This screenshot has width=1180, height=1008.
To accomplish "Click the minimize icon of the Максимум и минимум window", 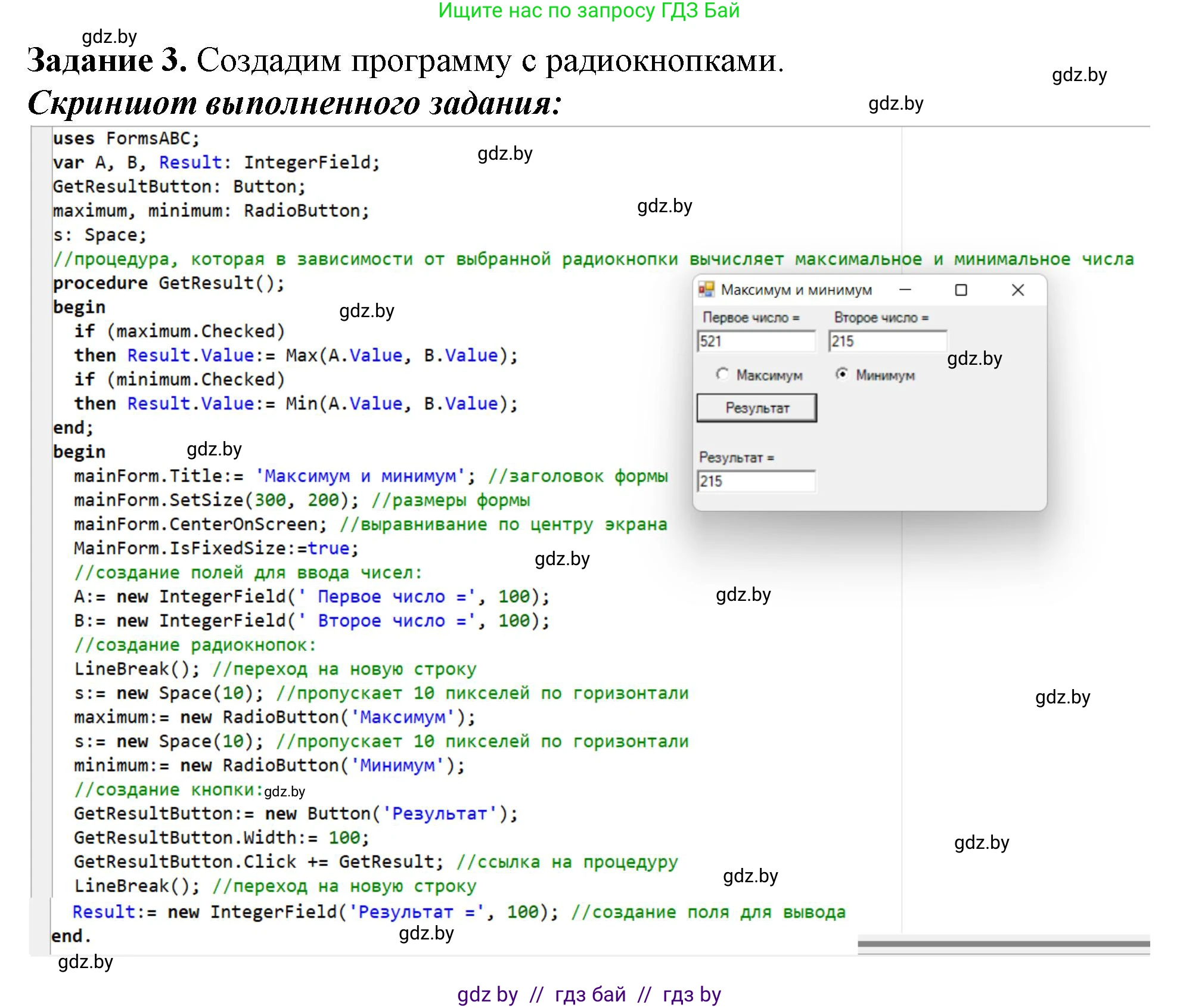I will [904, 290].
